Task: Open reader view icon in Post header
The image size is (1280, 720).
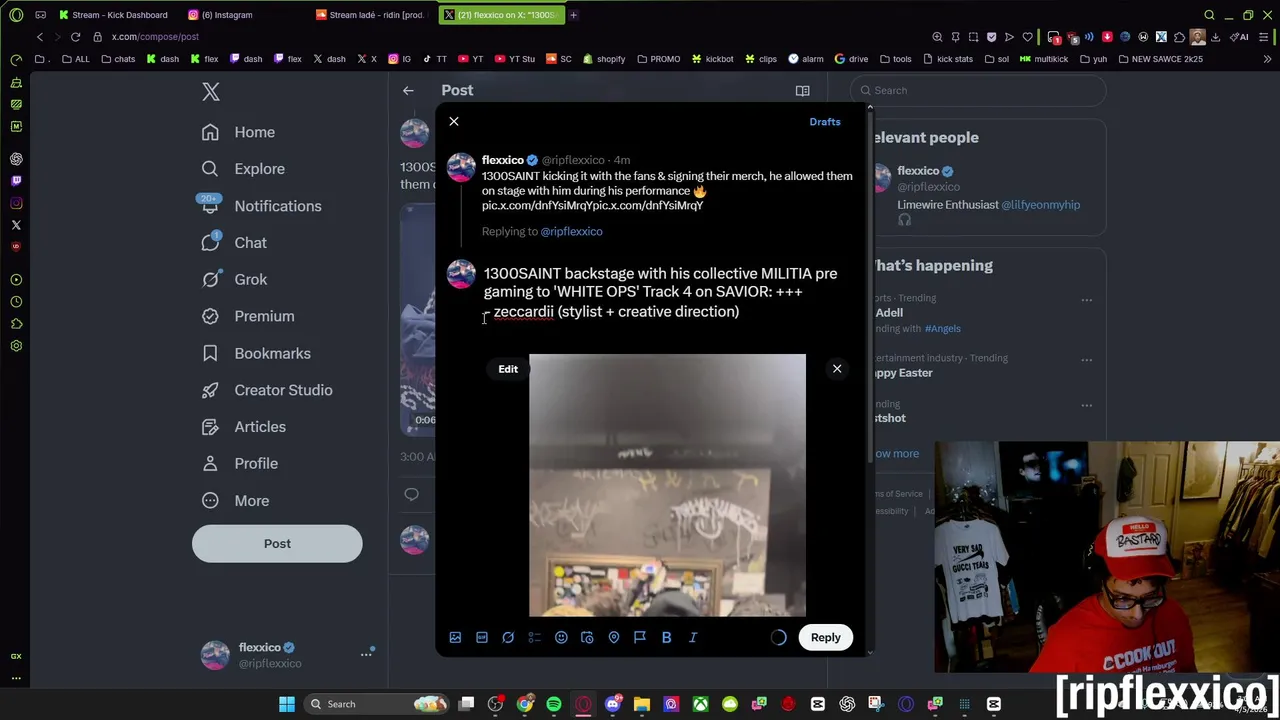Action: click(x=802, y=91)
